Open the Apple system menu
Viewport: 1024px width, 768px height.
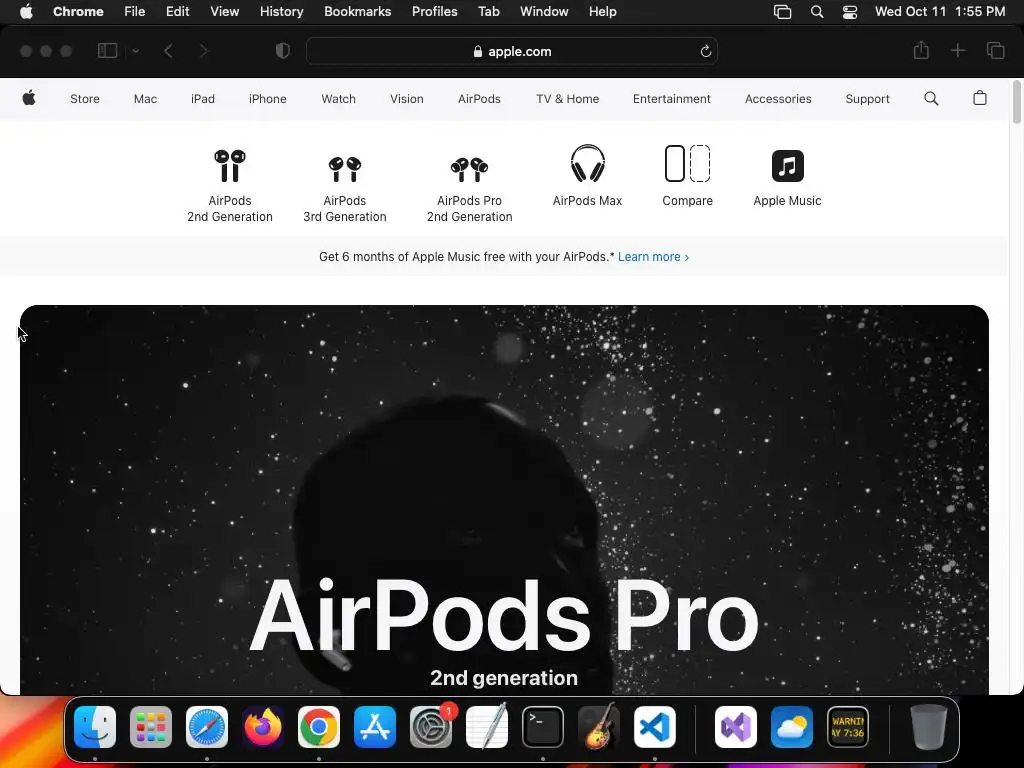point(26,11)
